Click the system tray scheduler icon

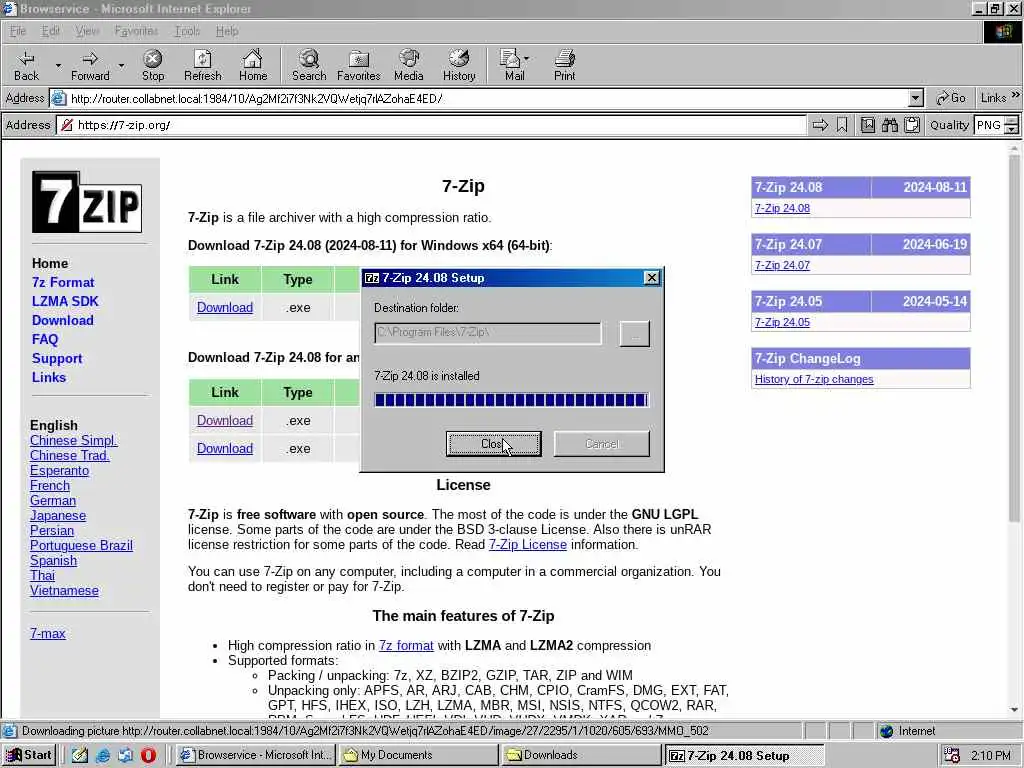tap(952, 756)
